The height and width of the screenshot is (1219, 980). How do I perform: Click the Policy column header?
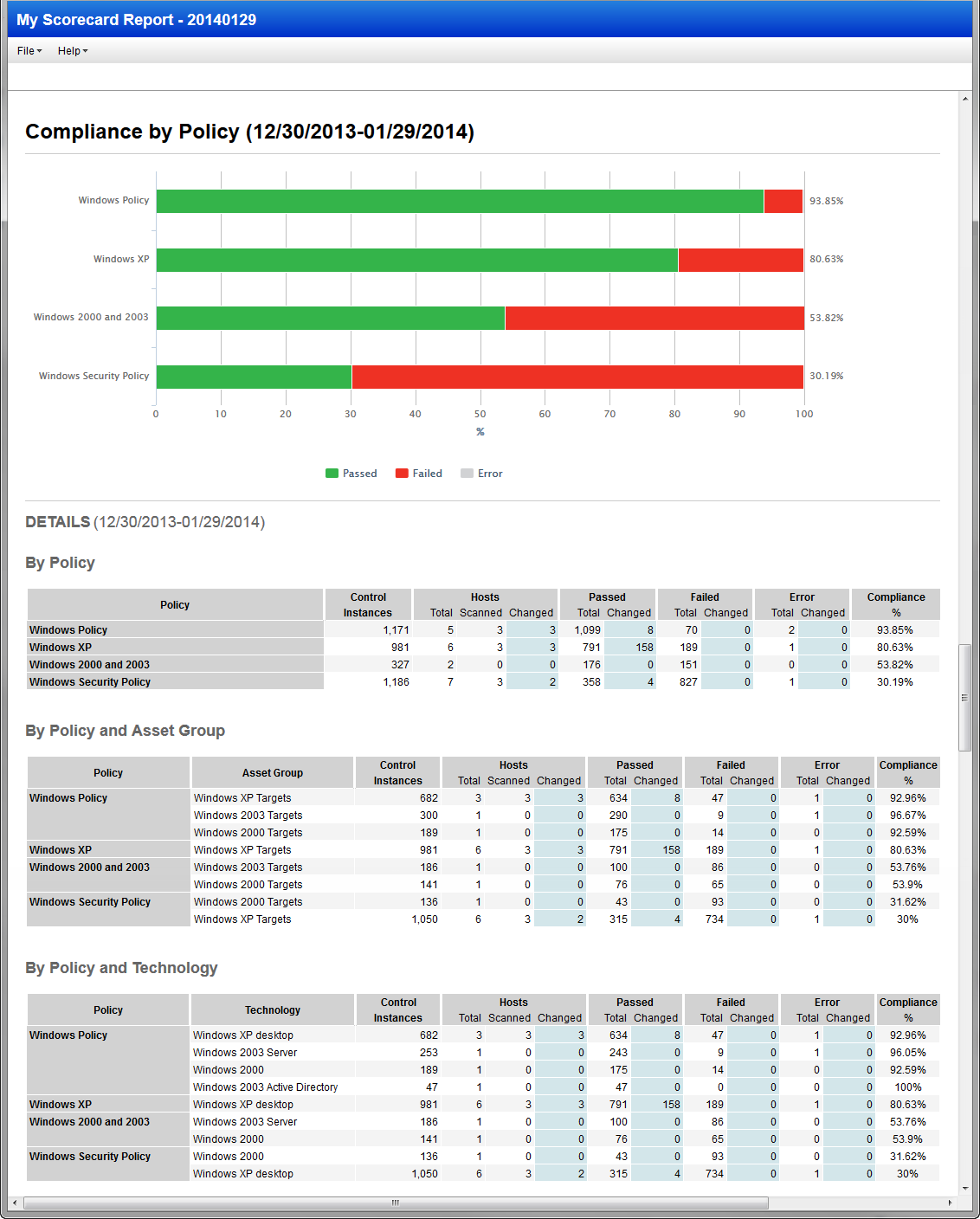(x=175, y=604)
